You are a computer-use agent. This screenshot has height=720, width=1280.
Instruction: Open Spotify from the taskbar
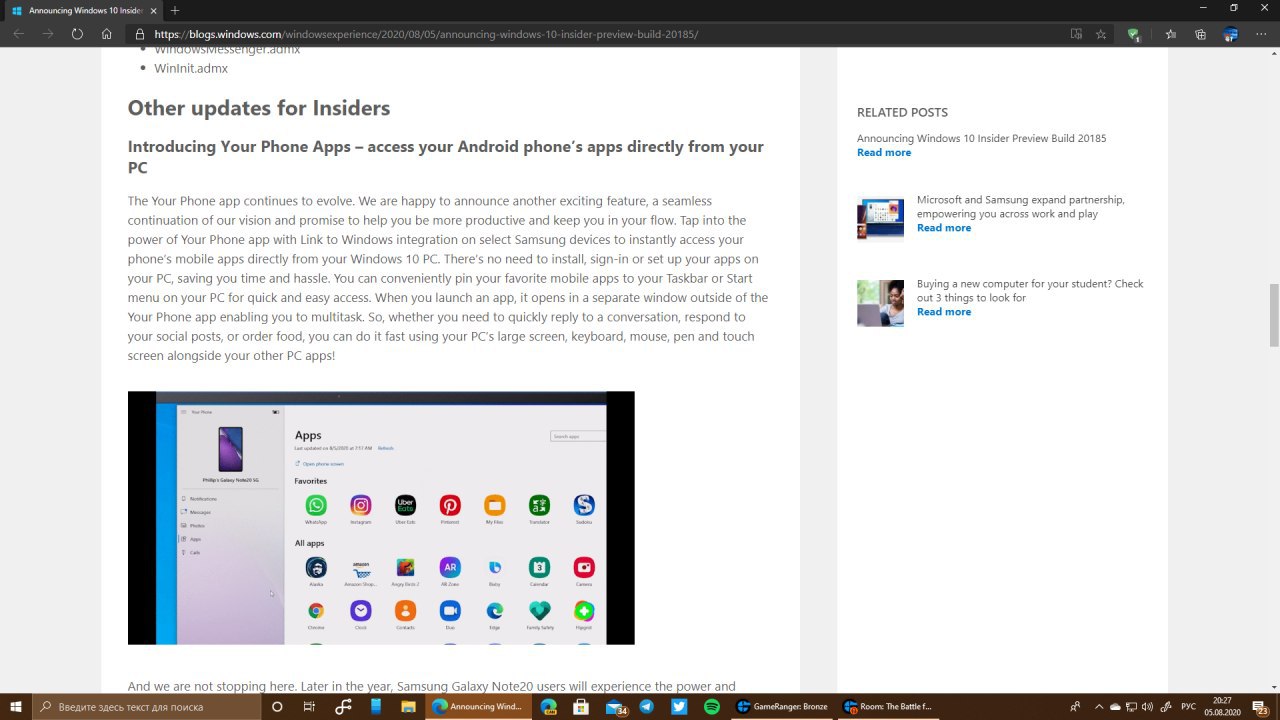point(712,706)
